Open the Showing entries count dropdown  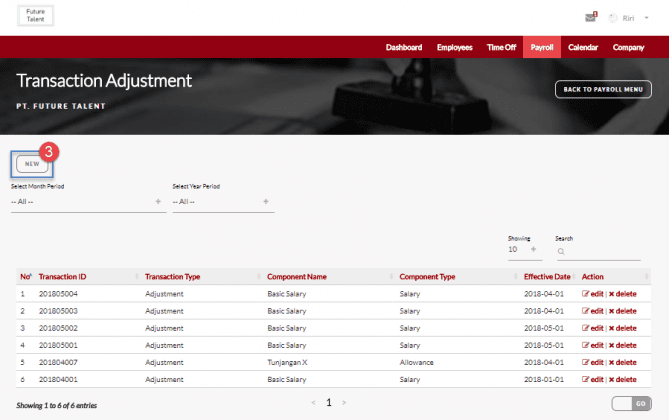point(523,249)
